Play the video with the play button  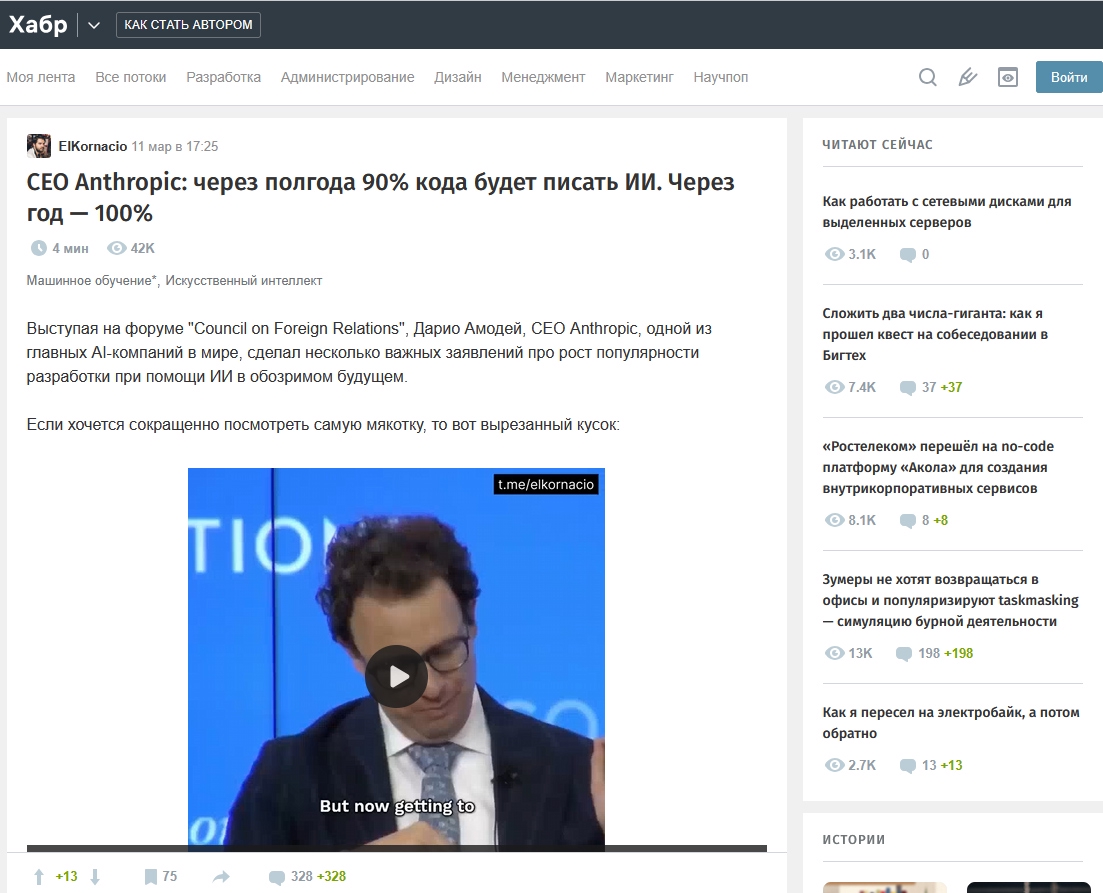pyautogui.click(x=396, y=676)
